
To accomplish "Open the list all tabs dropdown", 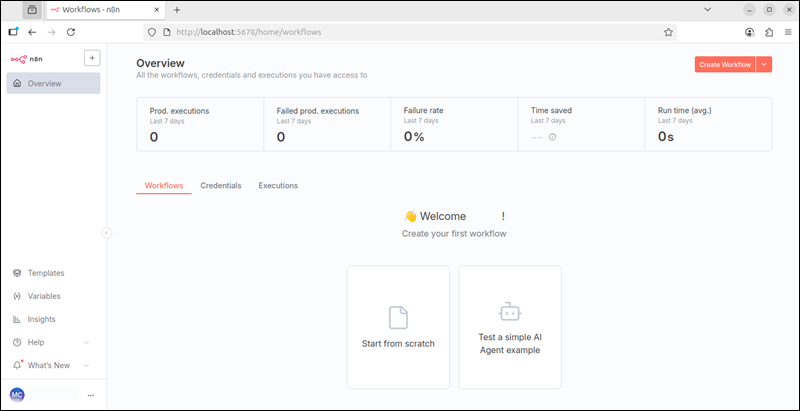I will tap(708, 9).
